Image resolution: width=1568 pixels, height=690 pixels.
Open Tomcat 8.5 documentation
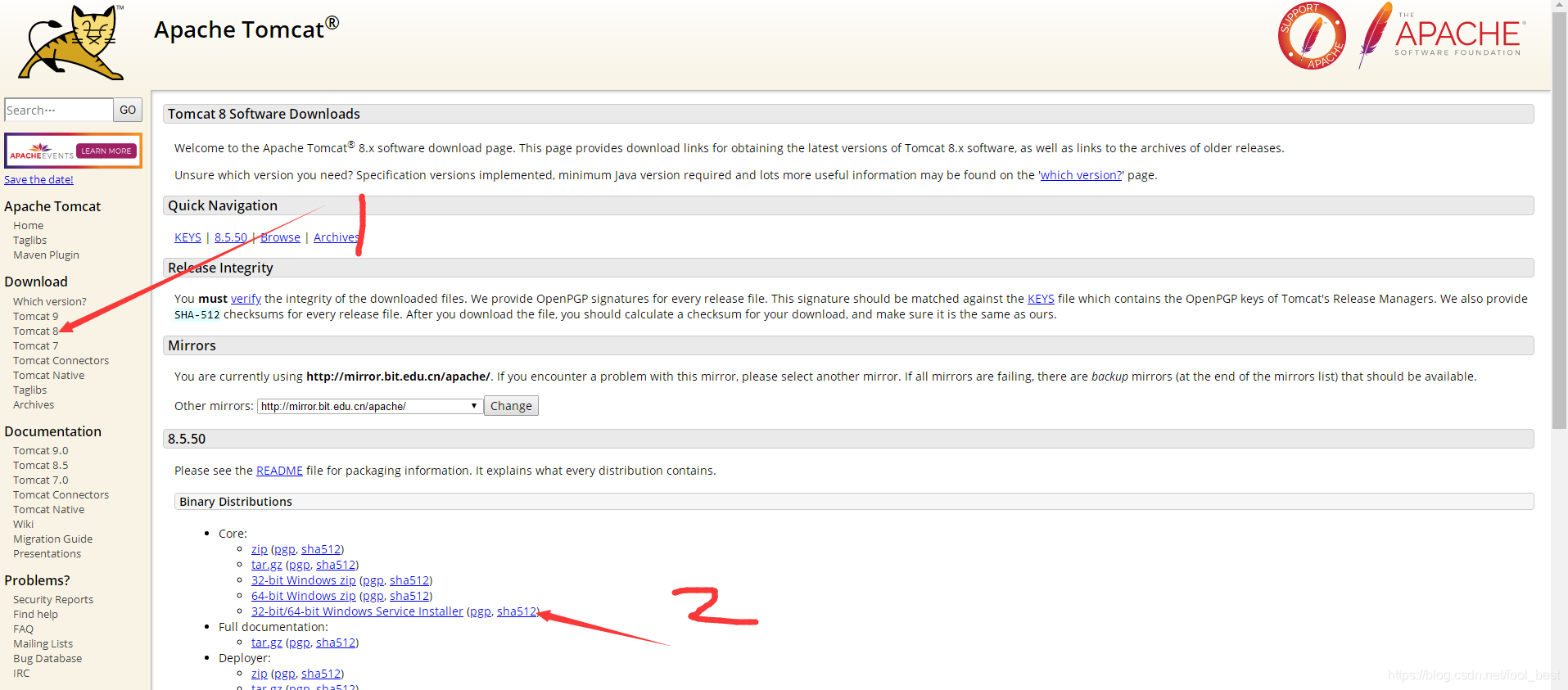[x=40, y=465]
